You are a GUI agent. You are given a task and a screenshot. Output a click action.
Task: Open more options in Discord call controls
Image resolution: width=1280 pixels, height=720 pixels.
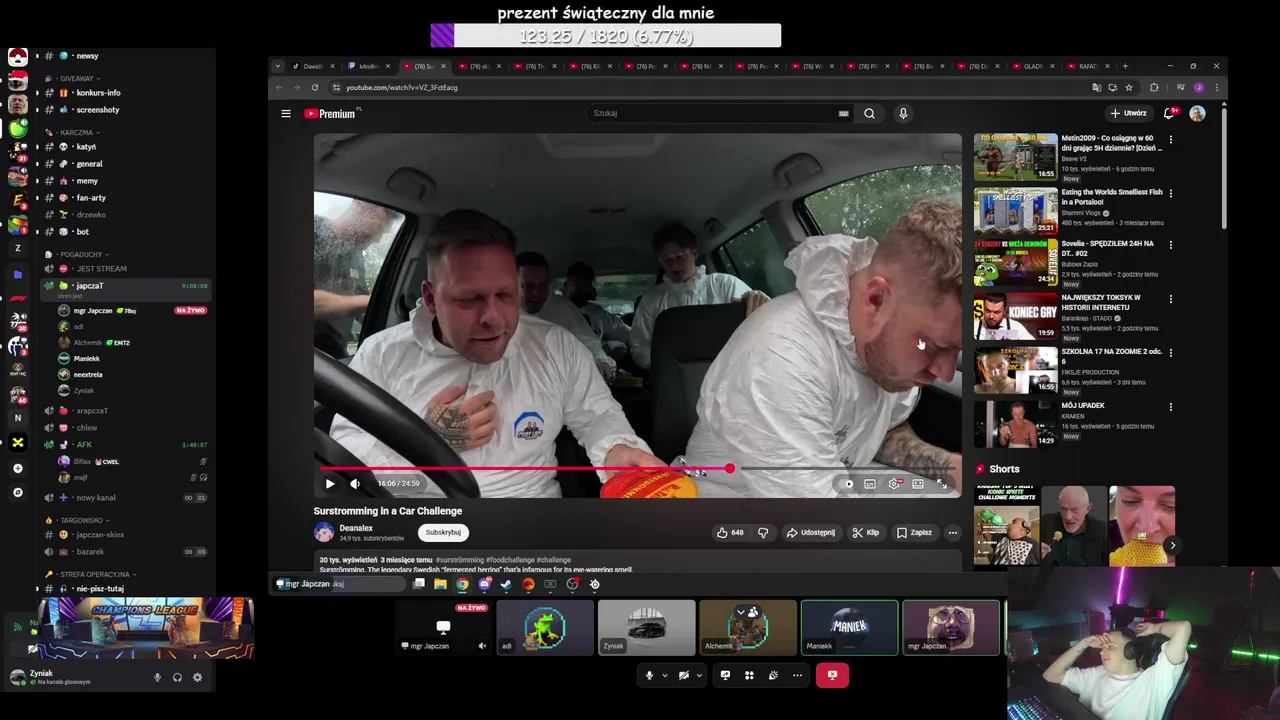797,675
